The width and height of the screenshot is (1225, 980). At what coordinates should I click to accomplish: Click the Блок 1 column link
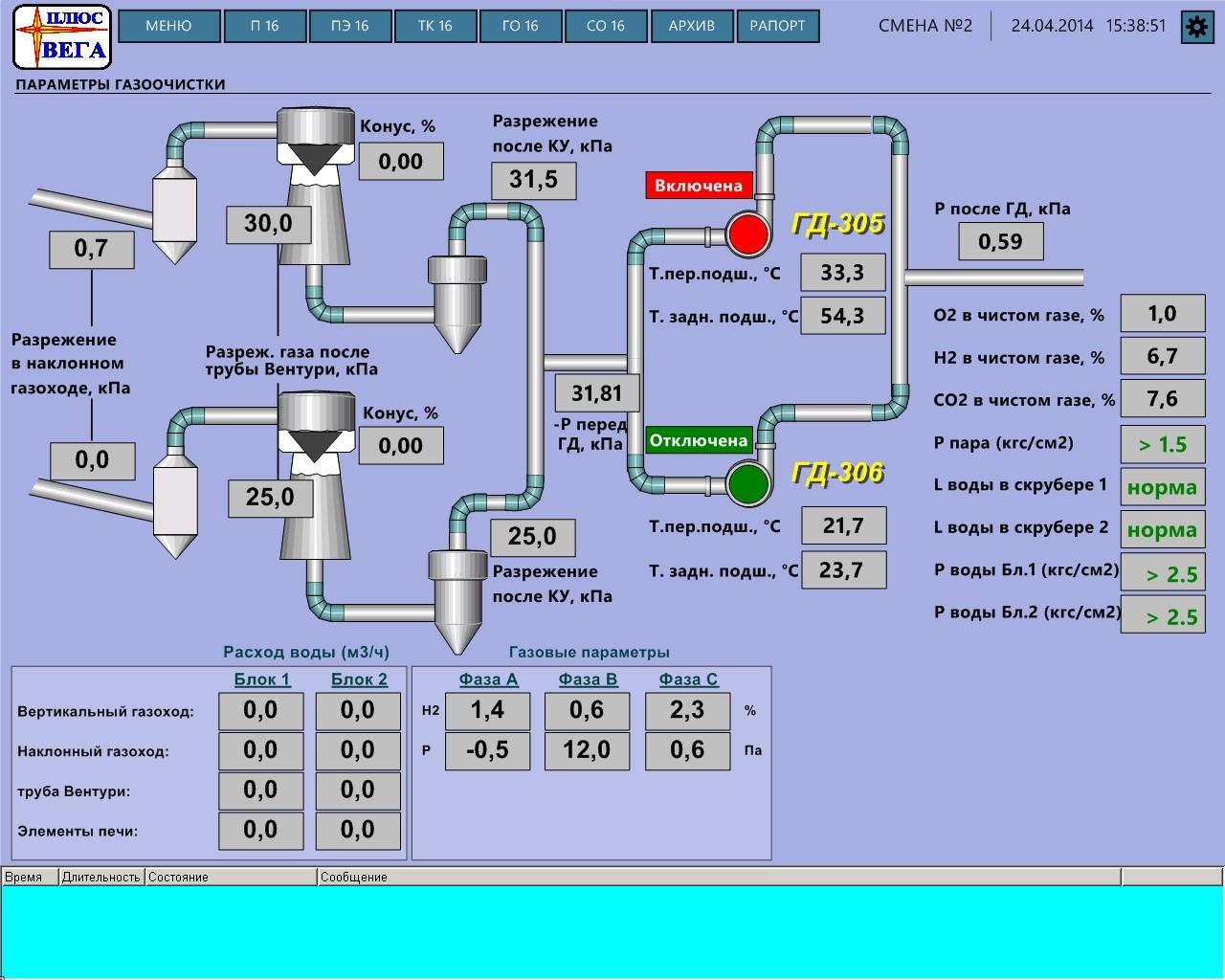pyautogui.click(x=262, y=679)
